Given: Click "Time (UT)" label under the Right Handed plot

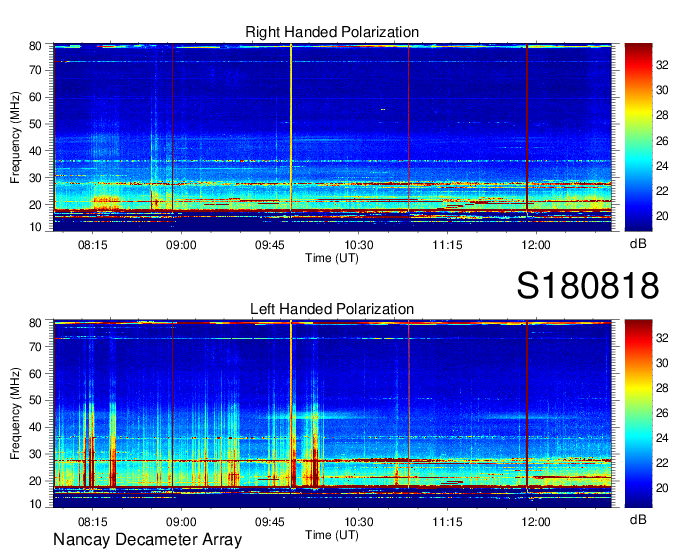Looking at the screenshot, I should click(x=332, y=258).
